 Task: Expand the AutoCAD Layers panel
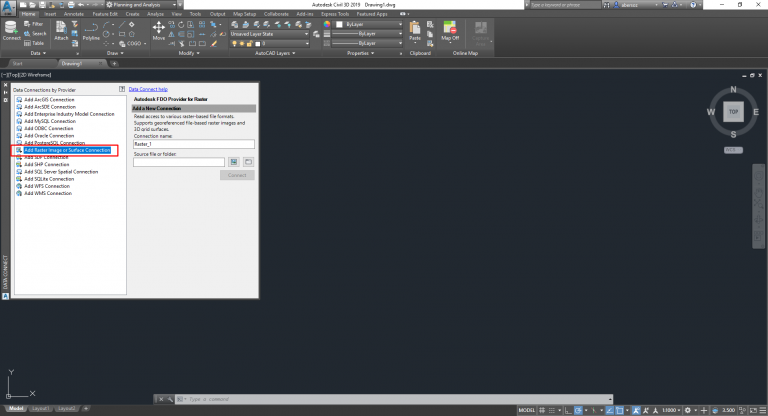pos(275,53)
